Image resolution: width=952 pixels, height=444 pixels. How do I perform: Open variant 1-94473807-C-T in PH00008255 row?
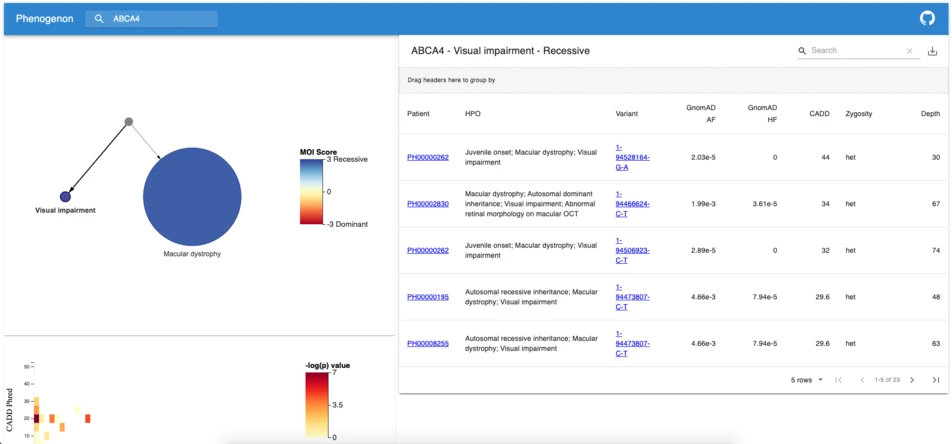tap(633, 343)
